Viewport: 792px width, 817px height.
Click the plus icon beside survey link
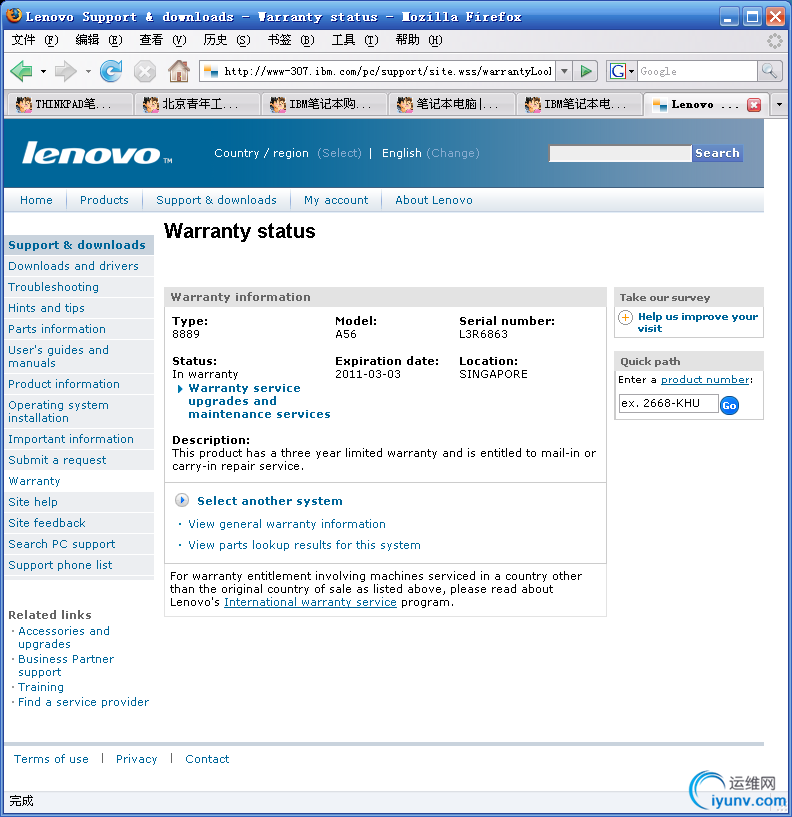[625, 317]
